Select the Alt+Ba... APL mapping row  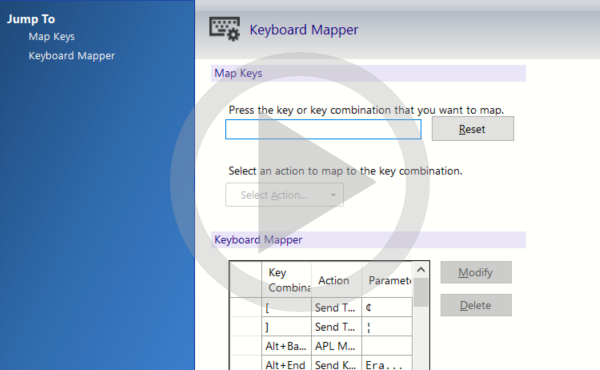tap(321, 346)
